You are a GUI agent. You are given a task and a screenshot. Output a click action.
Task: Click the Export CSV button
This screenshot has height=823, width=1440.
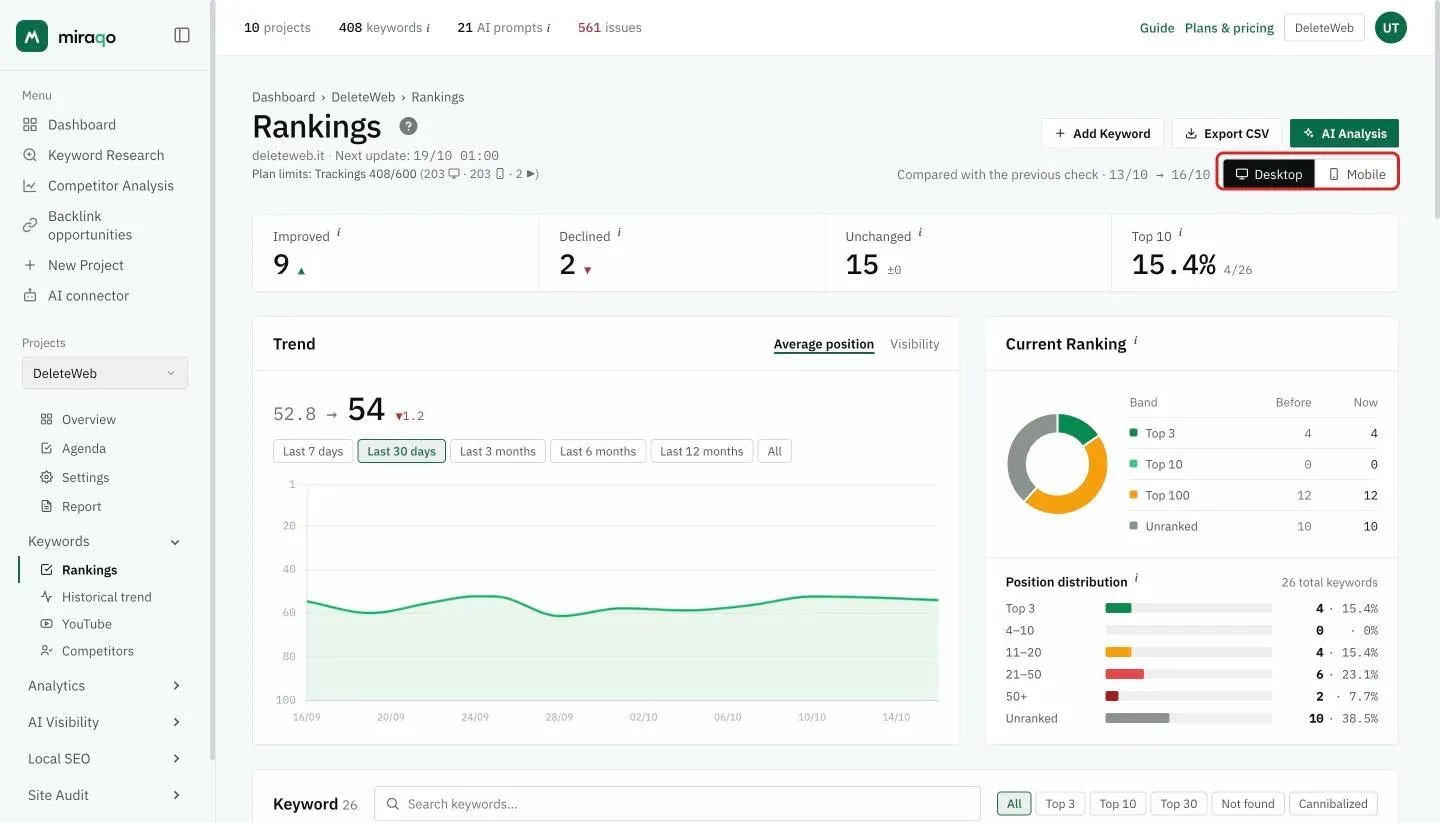click(x=1227, y=133)
